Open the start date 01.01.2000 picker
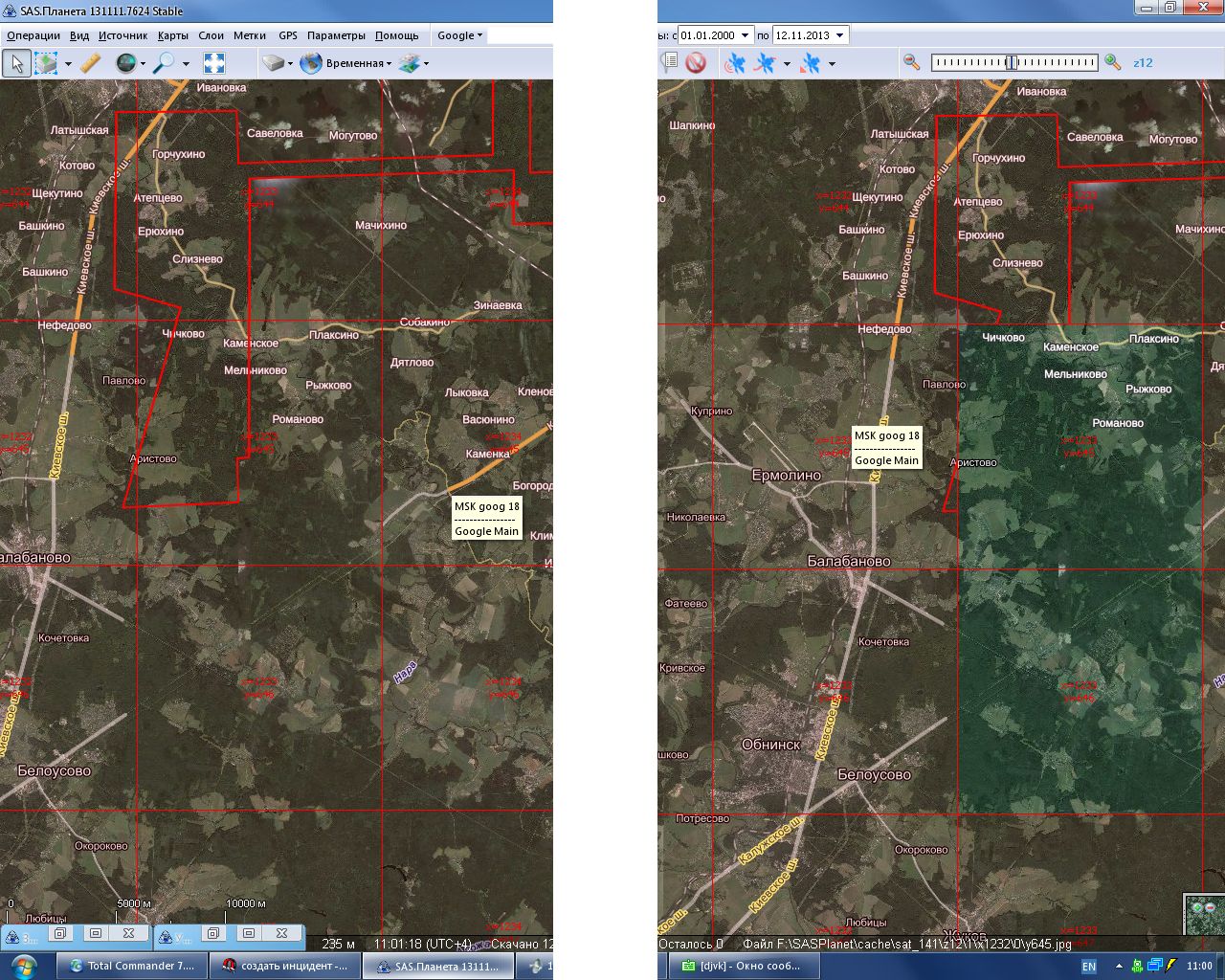This screenshot has width=1225, height=980. tap(746, 35)
